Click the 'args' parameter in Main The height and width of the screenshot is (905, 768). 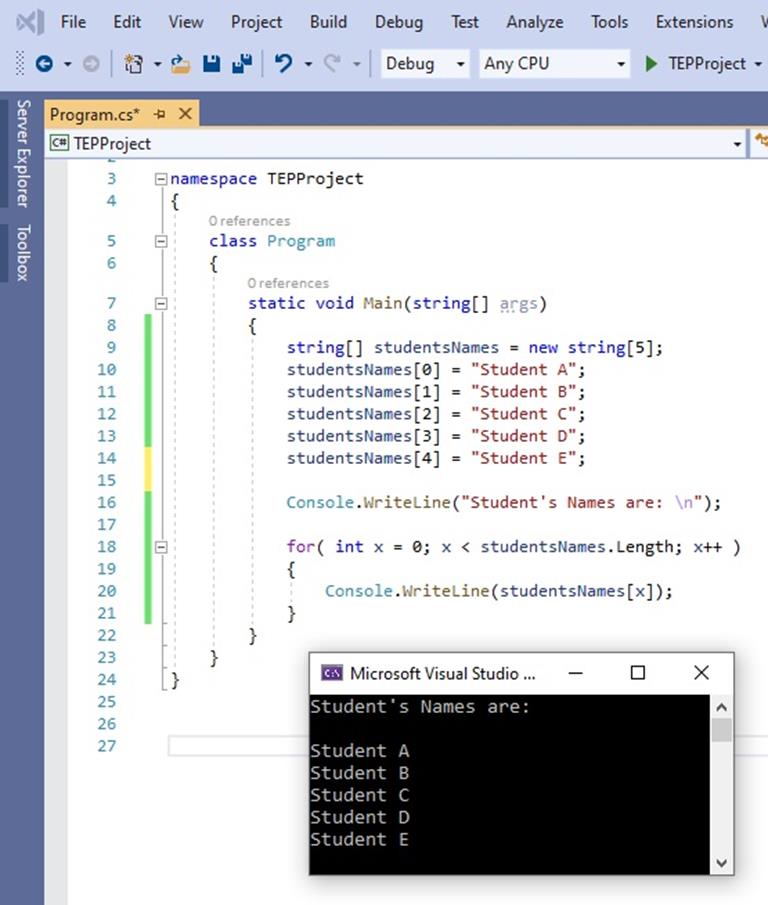[518, 303]
